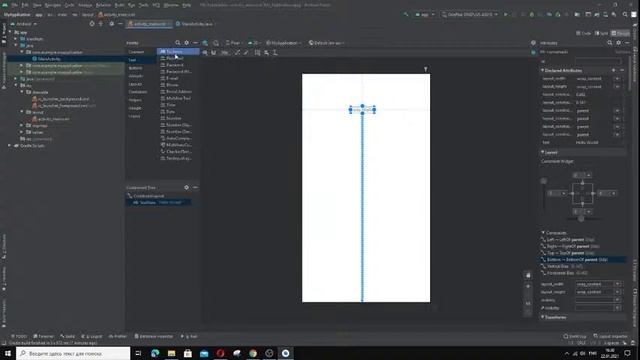Open the default margins 0dp control
Viewport: 640px width, 360px height.
click(224, 53)
